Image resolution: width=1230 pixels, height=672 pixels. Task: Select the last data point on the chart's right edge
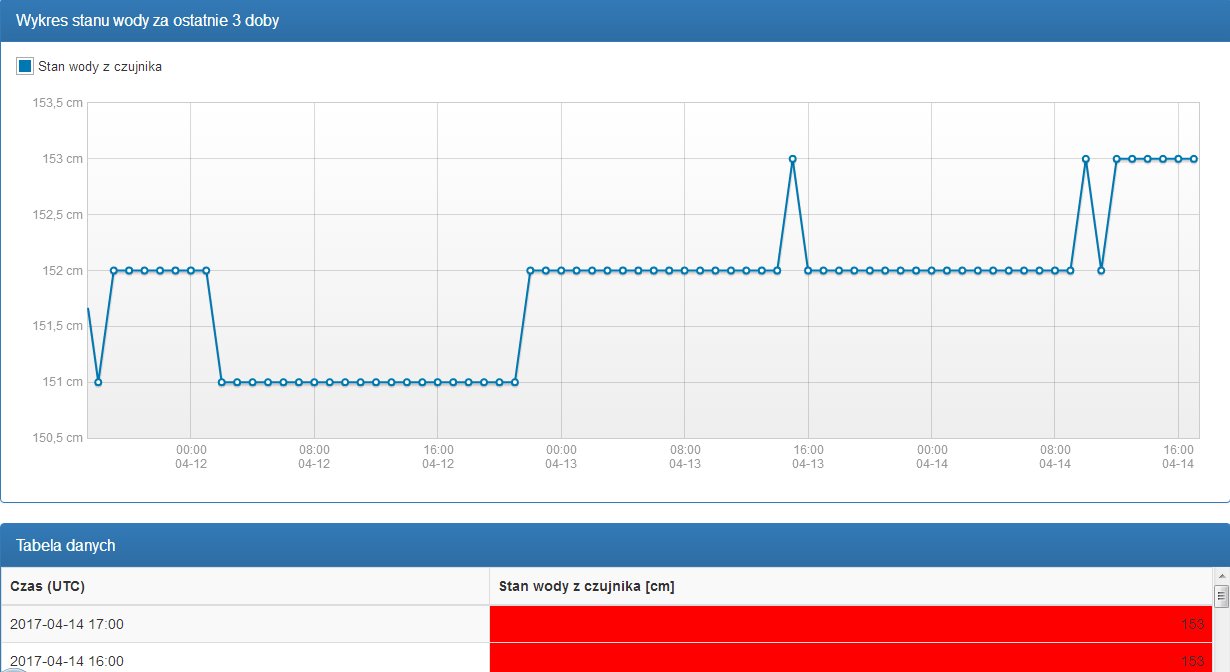pyautogui.click(x=1194, y=159)
